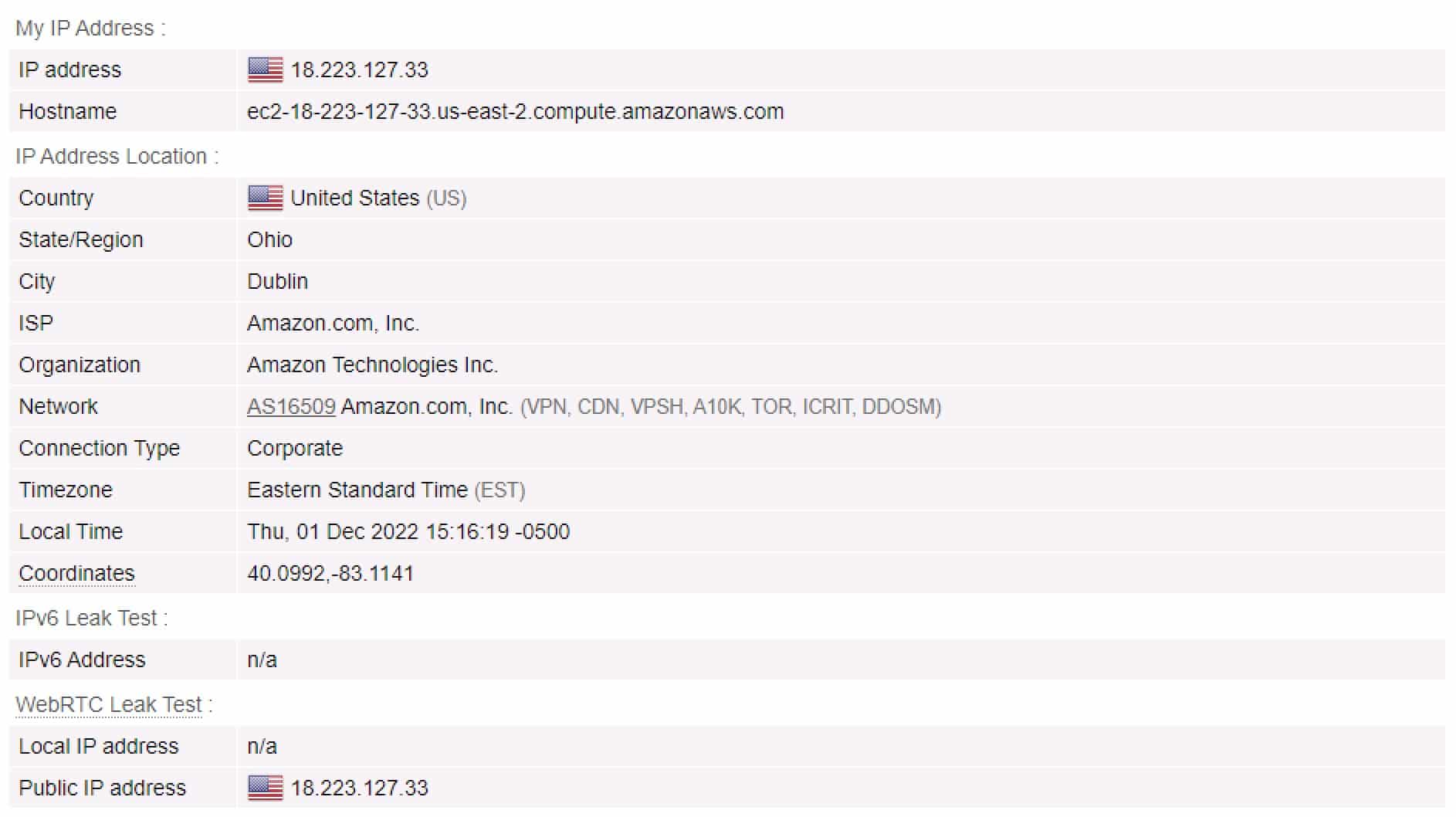The image size is (1456, 817).
Task: Click the Coordinates label link
Action: pyautogui.click(x=76, y=574)
